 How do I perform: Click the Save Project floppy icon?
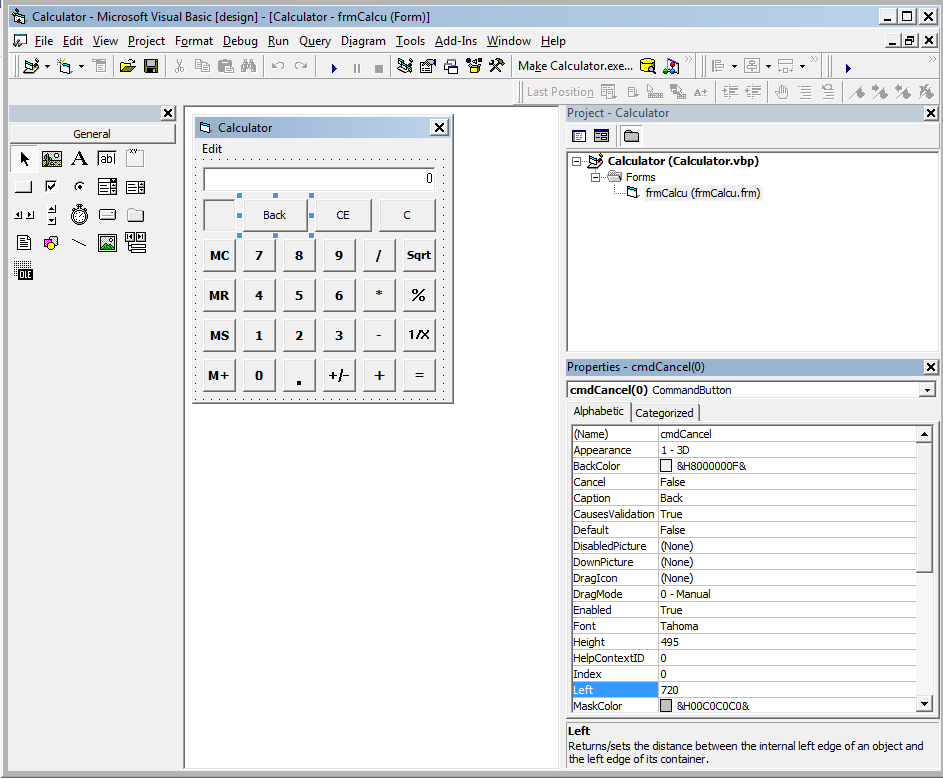coord(151,67)
